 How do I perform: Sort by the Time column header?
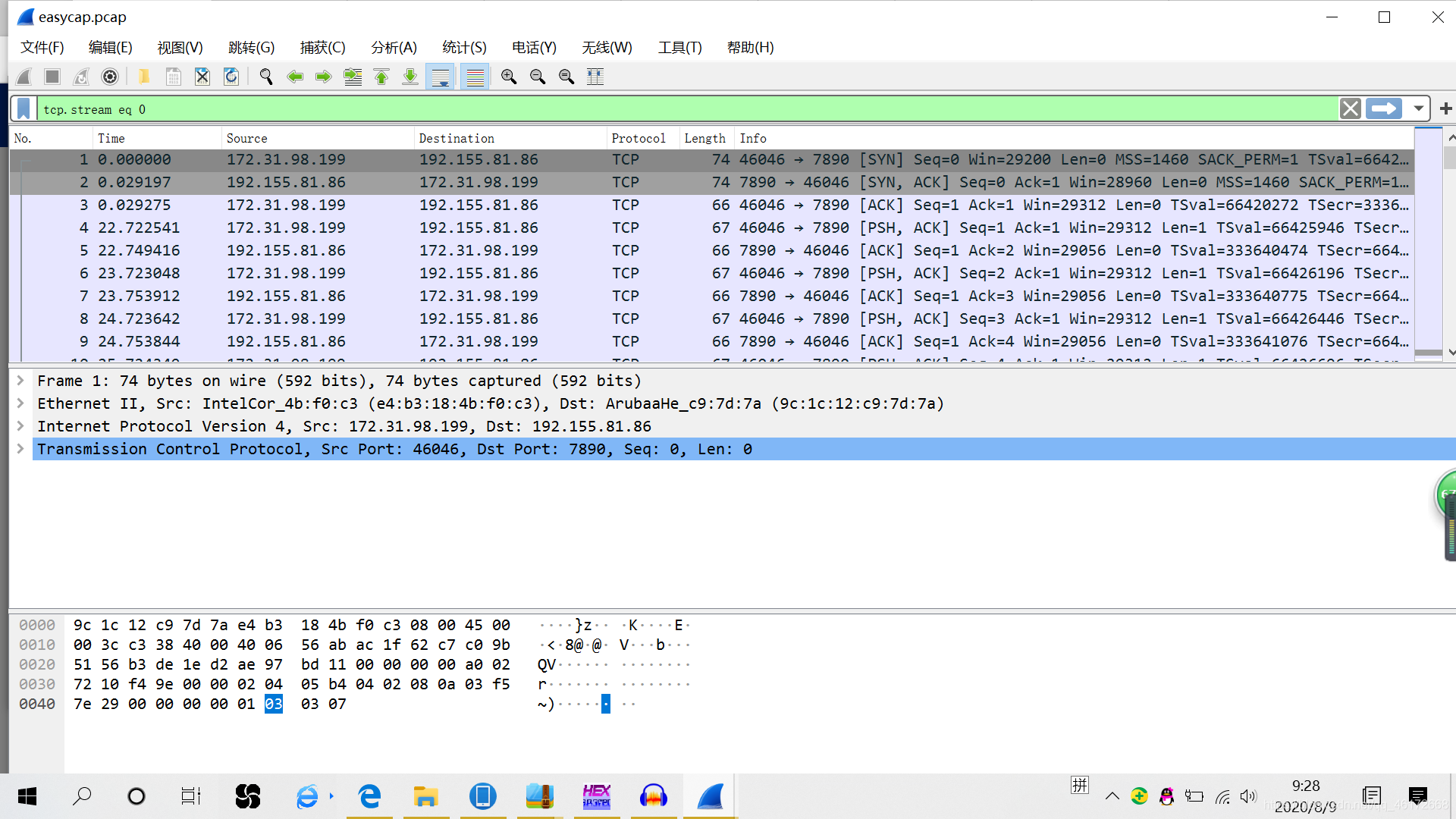coord(157,138)
